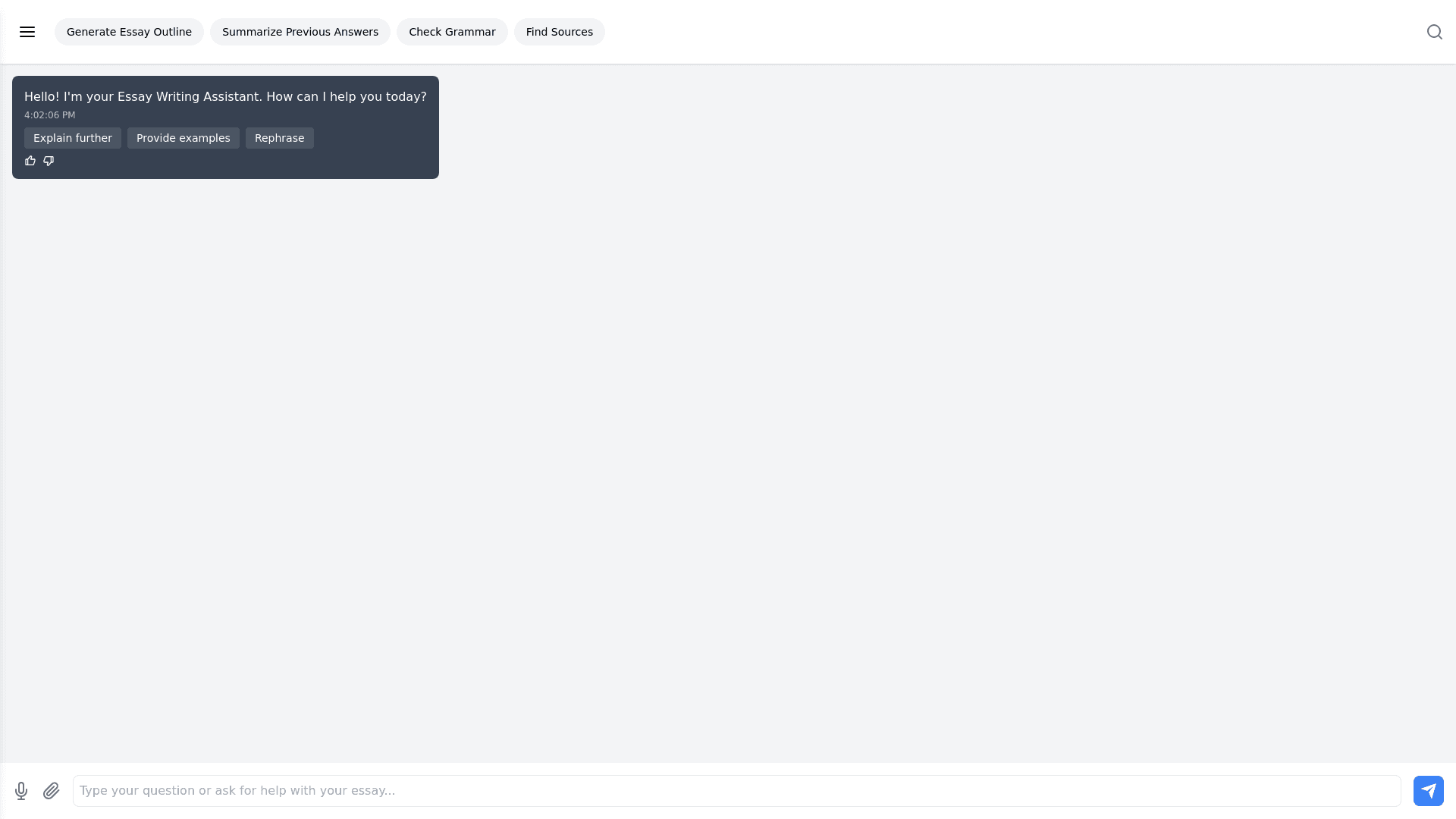Dislike the greeting with thumbs down
The image size is (1456, 819).
[49, 161]
